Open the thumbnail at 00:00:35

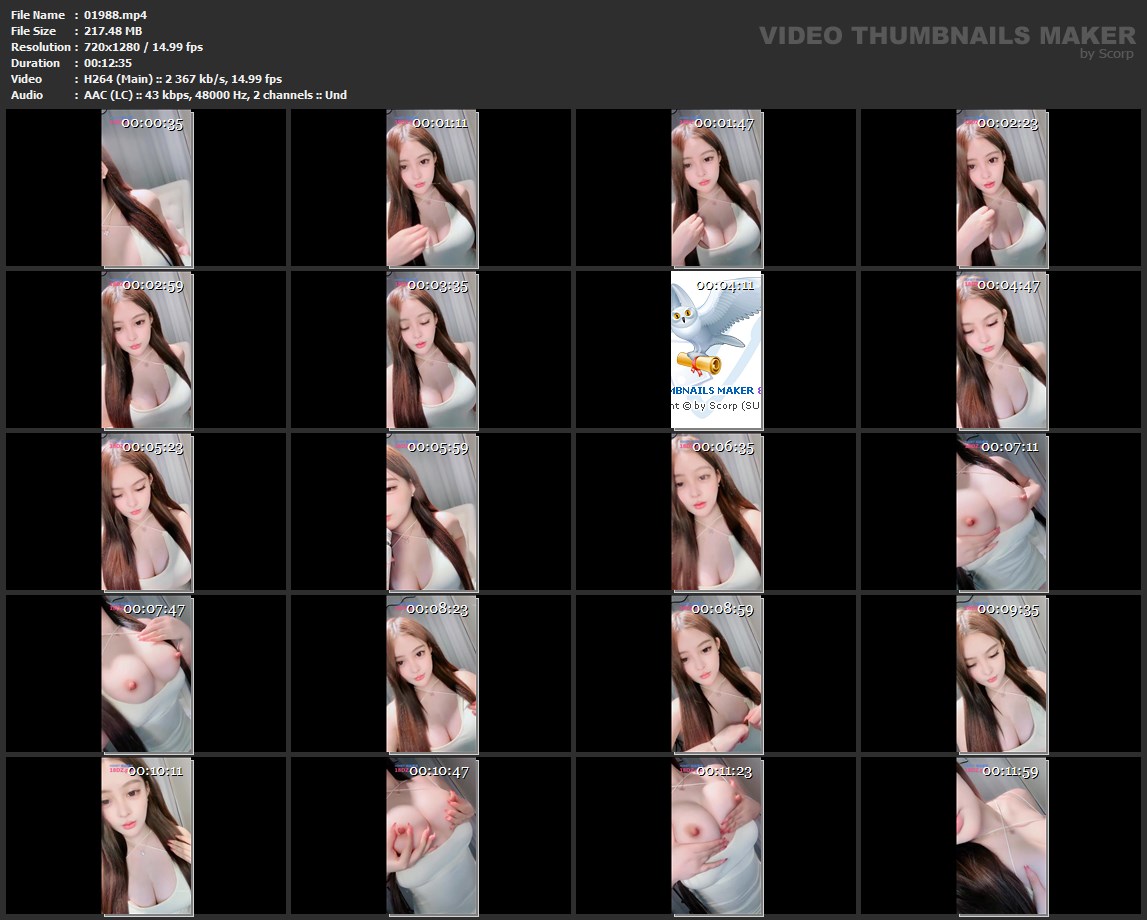tap(147, 188)
